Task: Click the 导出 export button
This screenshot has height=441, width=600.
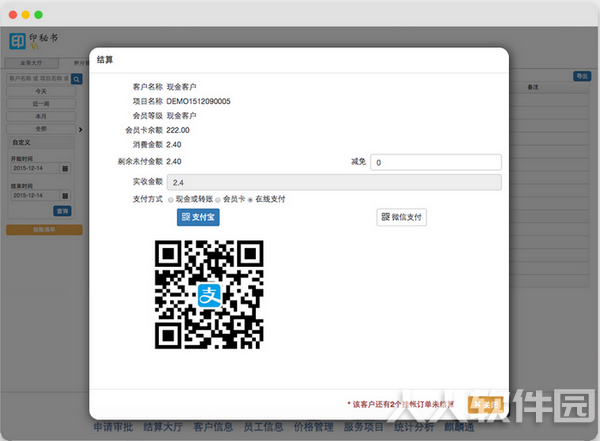Action: point(582,76)
